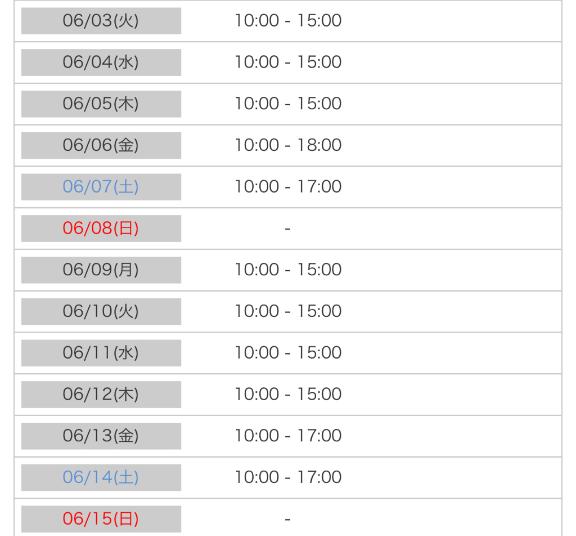Image resolution: width=576 pixels, height=536 pixels.
Task: Click 10:00 - 17:00 hours for 06/14
Action: pos(288,478)
